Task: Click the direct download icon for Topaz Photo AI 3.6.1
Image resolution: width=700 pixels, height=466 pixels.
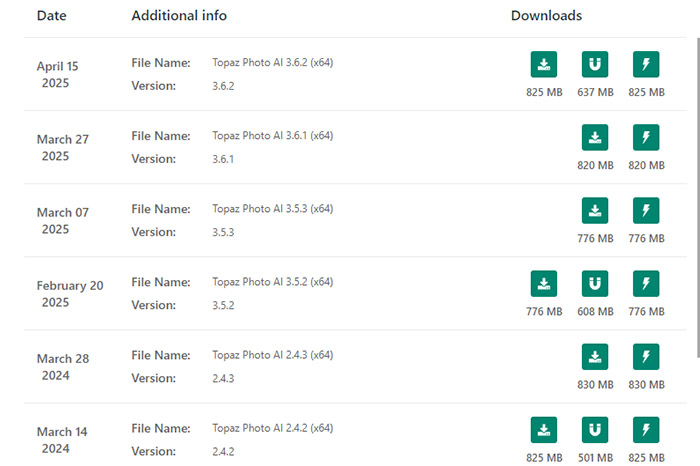Action: click(595, 137)
